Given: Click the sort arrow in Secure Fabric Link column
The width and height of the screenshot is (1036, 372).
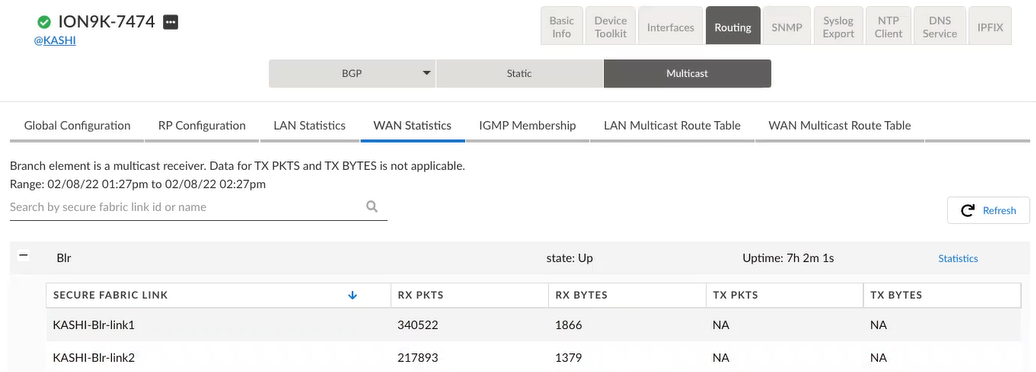Looking at the screenshot, I should pyautogui.click(x=352, y=295).
